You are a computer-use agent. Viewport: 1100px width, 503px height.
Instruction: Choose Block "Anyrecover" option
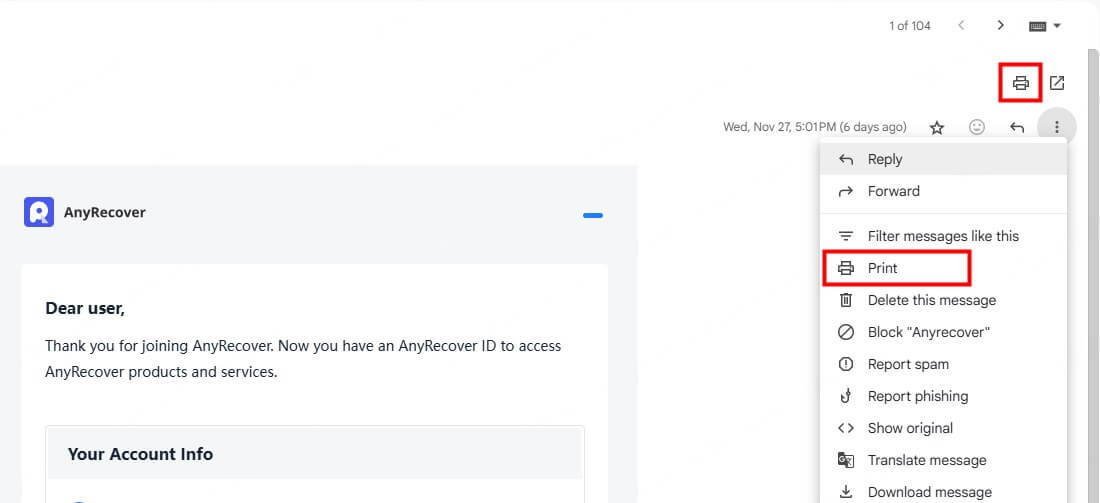pyautogui.click(x=928, y=332)
